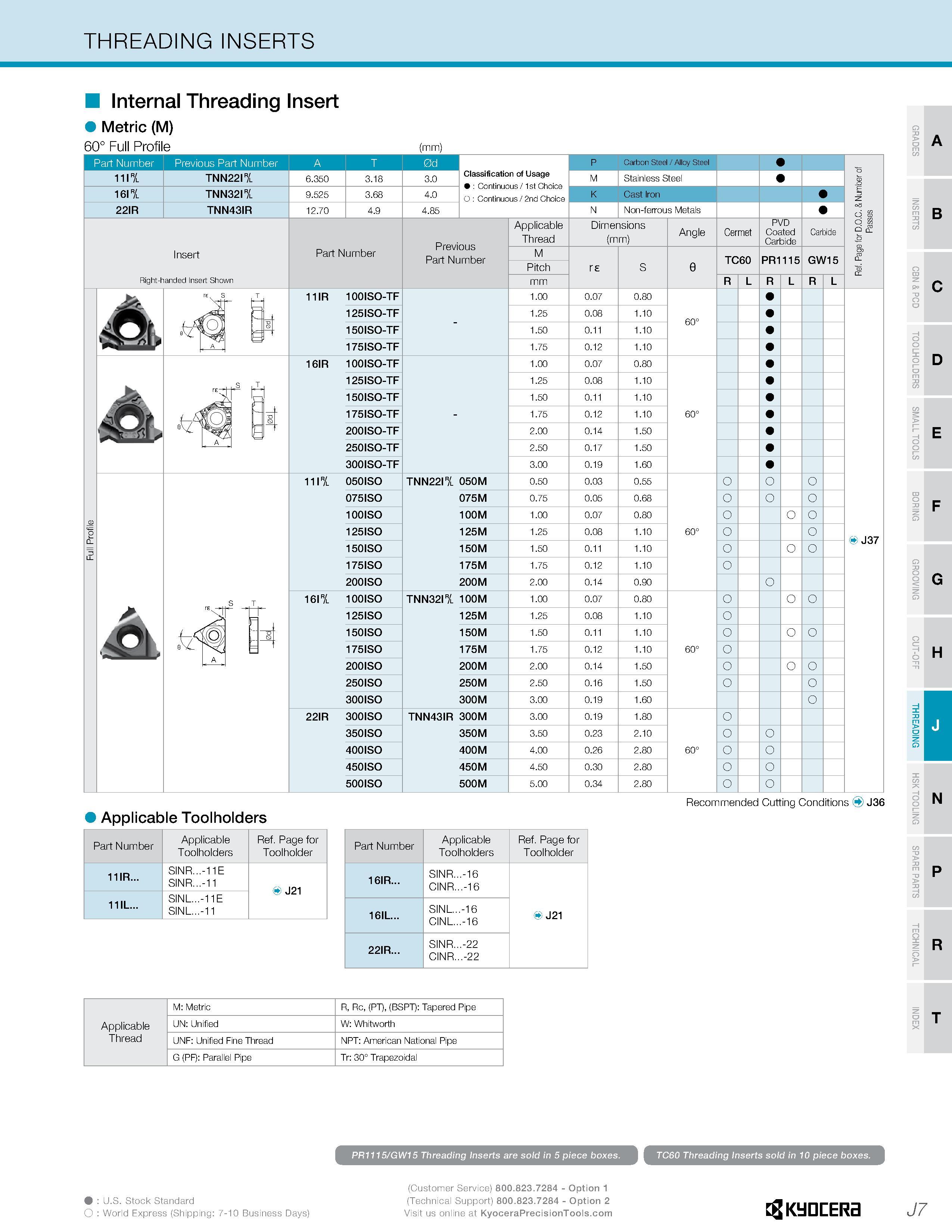Viewport: 952px width, 1232px height.
Task: Click the J36 cutting conditions arrow icon
Action: tap(858, 802)
